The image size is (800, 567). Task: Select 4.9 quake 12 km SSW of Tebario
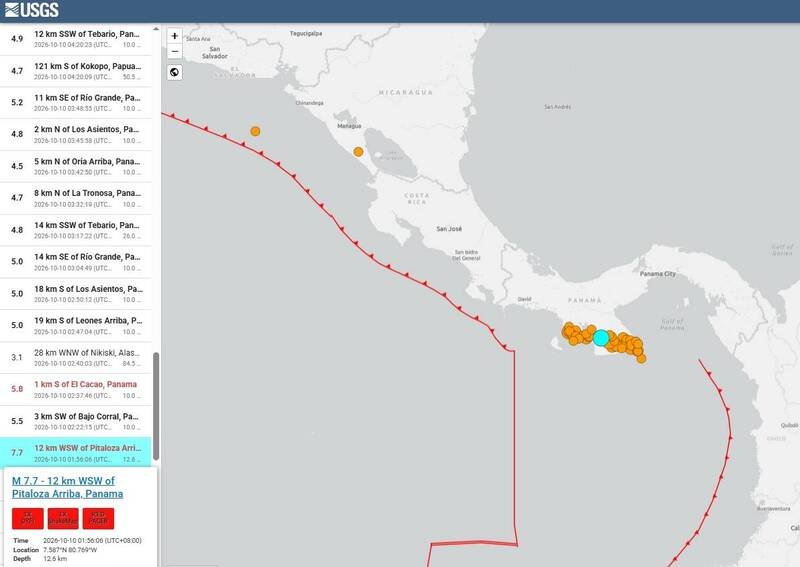coord(76,39)
